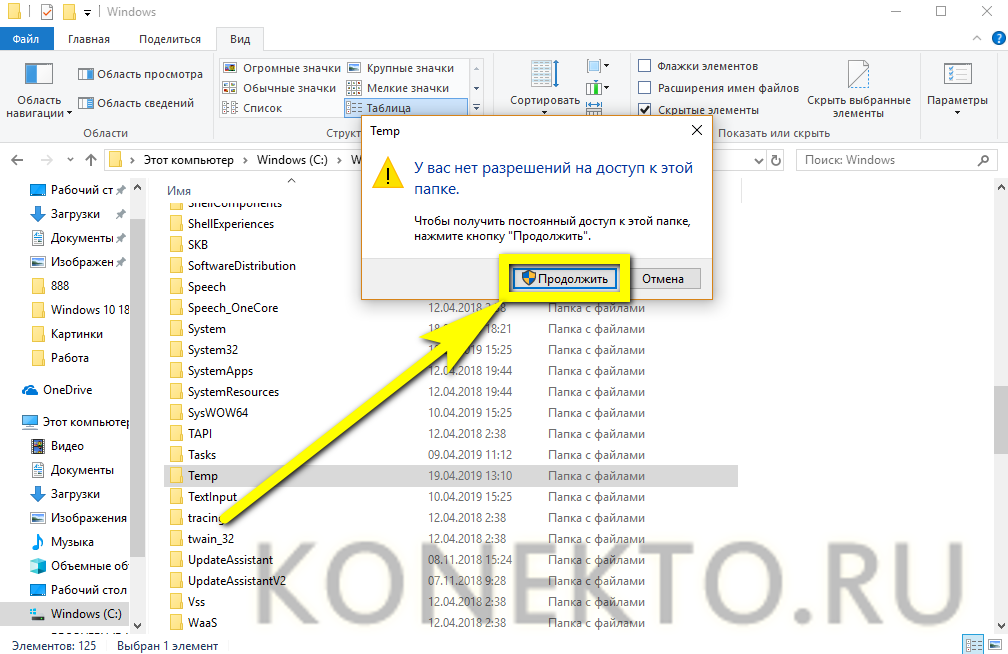The height and width of the screenshot is (654, 1008).
Task: Click Отмена in the Temp dialog
Action: 662,278
